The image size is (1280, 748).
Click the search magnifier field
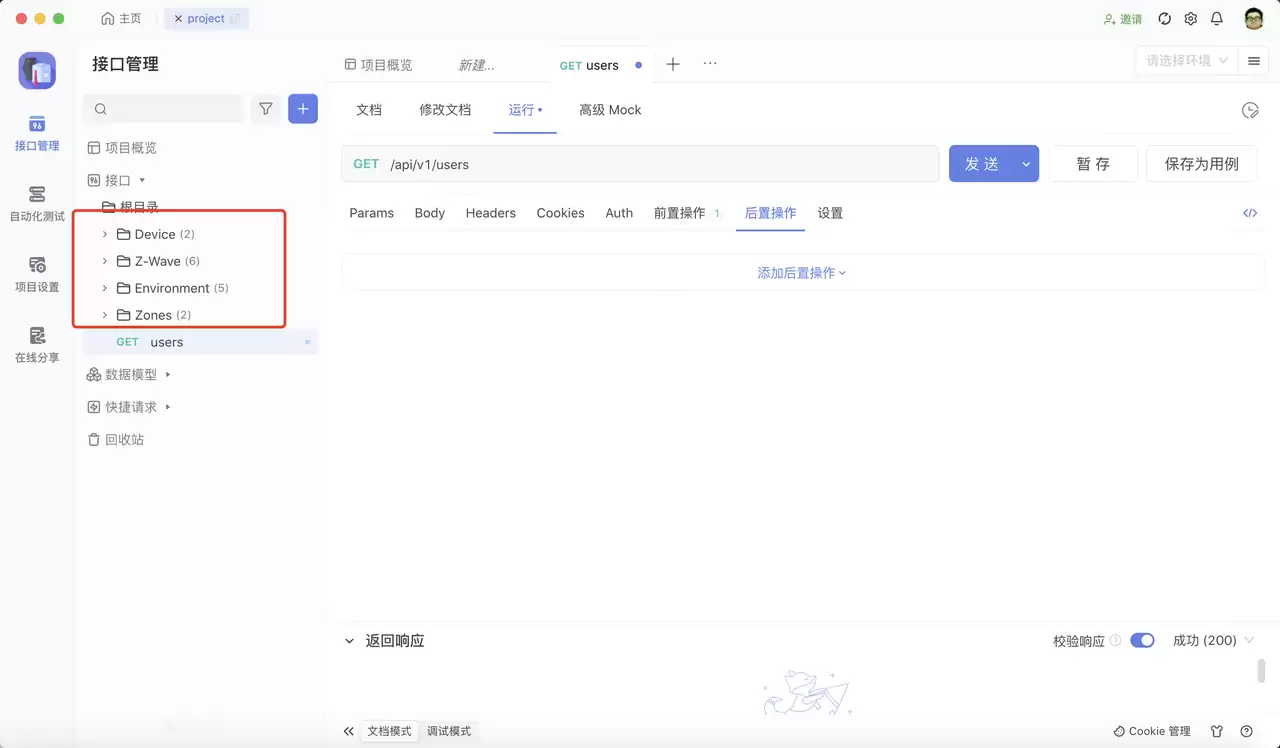pos(164,108)
